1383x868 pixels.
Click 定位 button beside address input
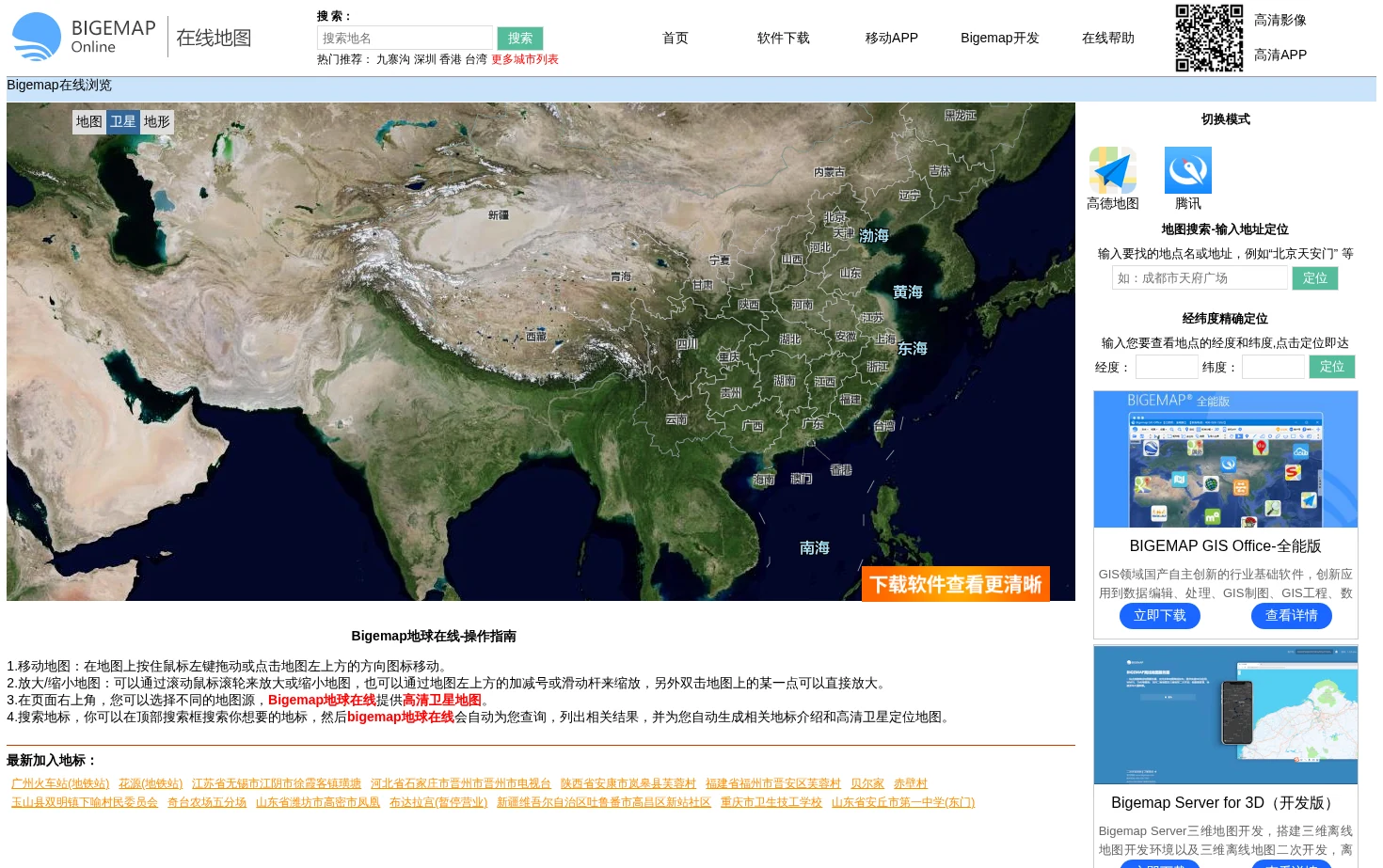[1315, 277]
